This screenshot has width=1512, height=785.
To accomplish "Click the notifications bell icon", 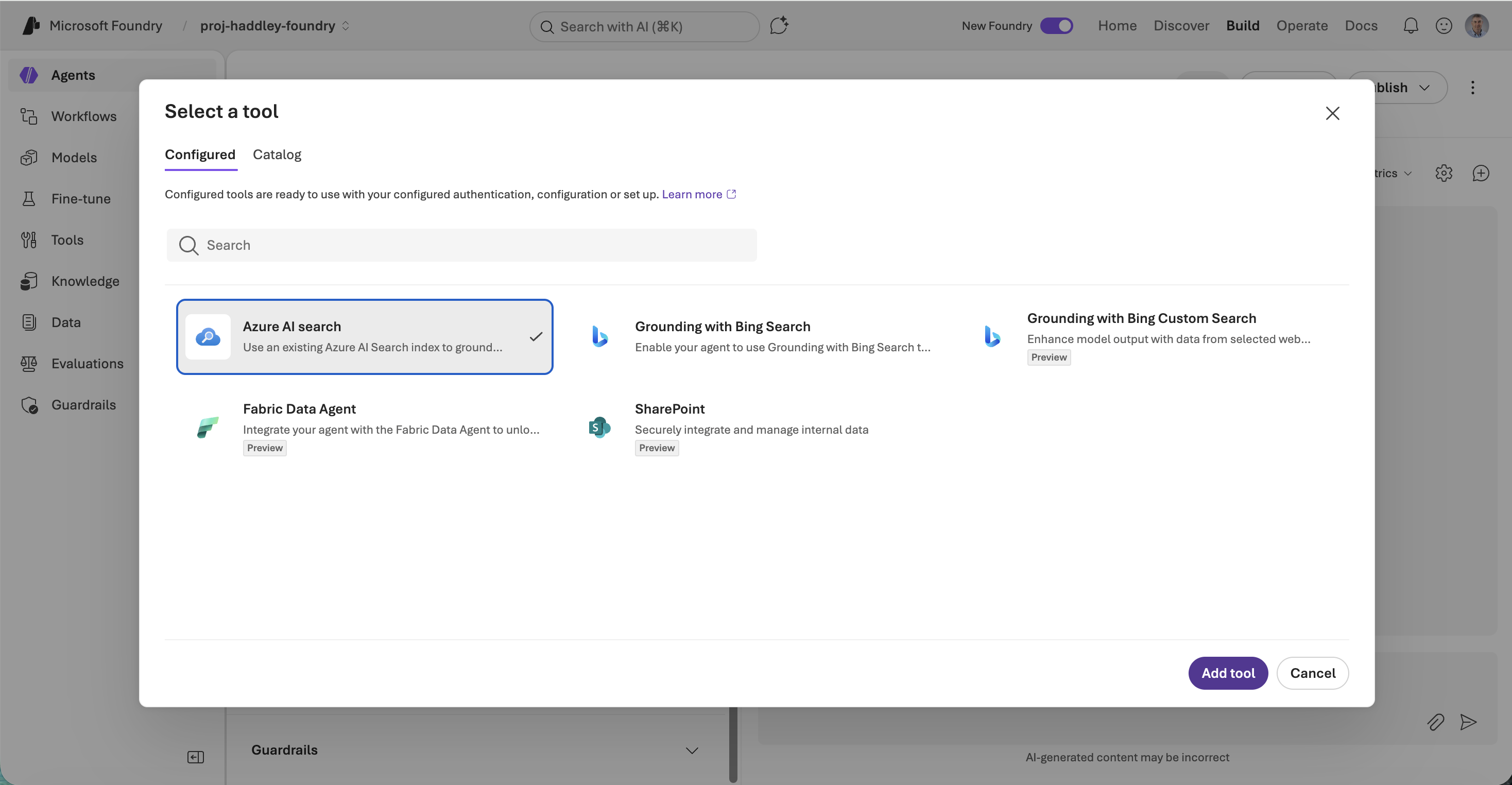I will pos(1411,25).
